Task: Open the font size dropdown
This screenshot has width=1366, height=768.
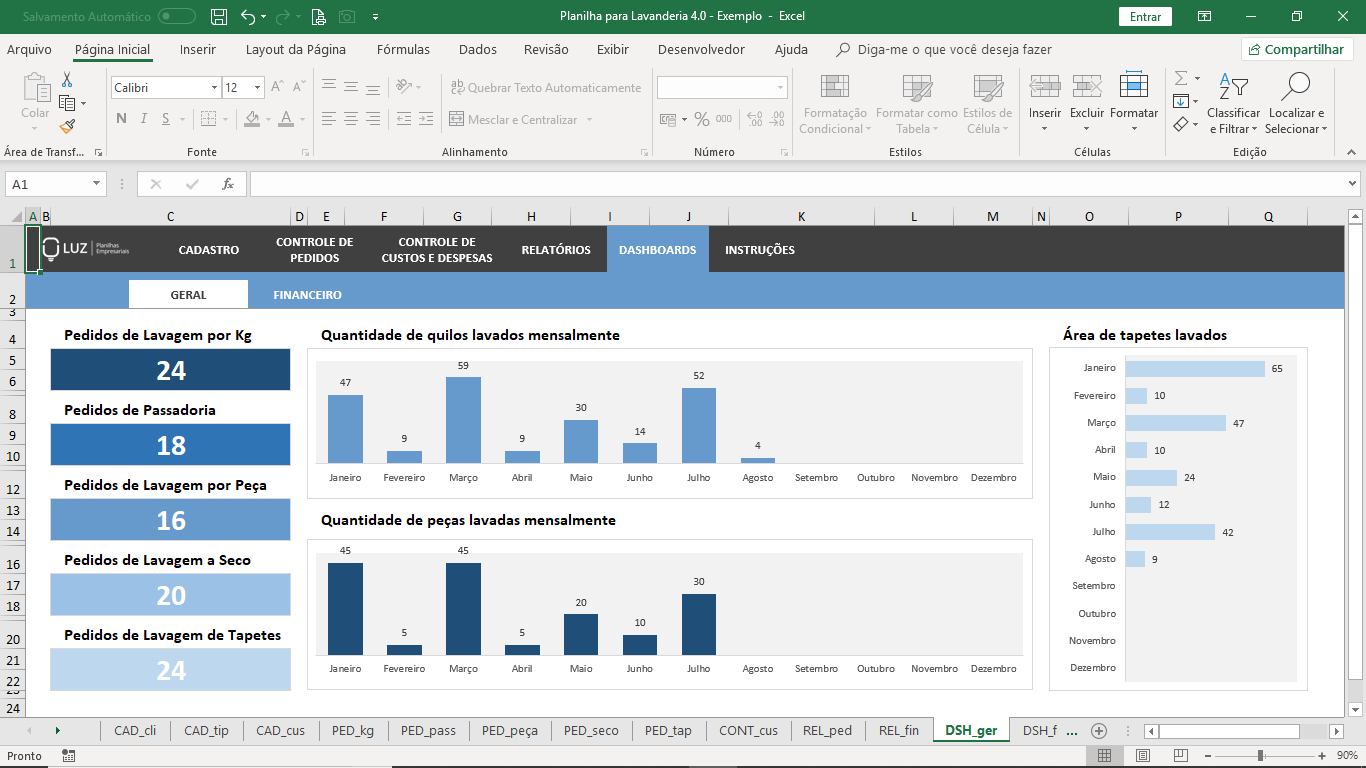Action: (x=257, y=88)
